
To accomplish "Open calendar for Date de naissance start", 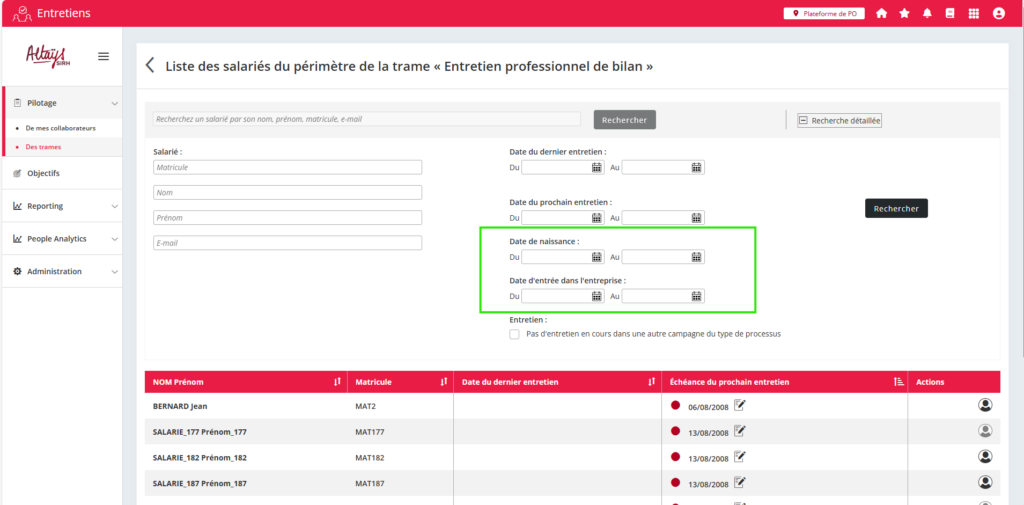I will (x=597, y=257).
